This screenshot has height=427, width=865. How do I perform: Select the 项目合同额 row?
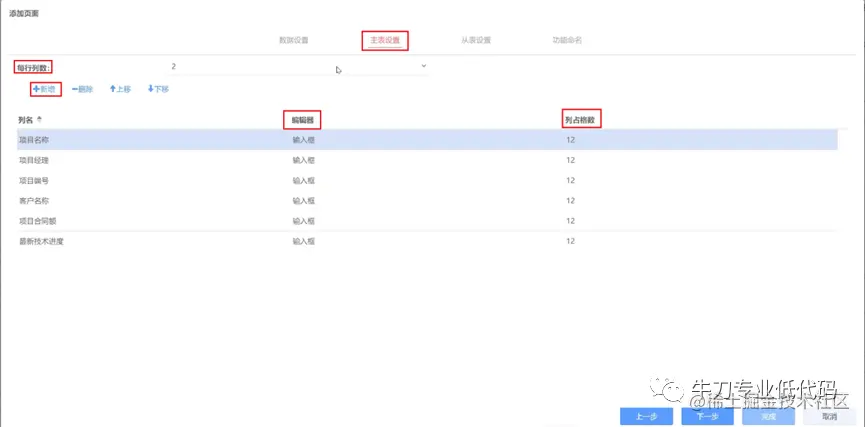pos(427,221)
